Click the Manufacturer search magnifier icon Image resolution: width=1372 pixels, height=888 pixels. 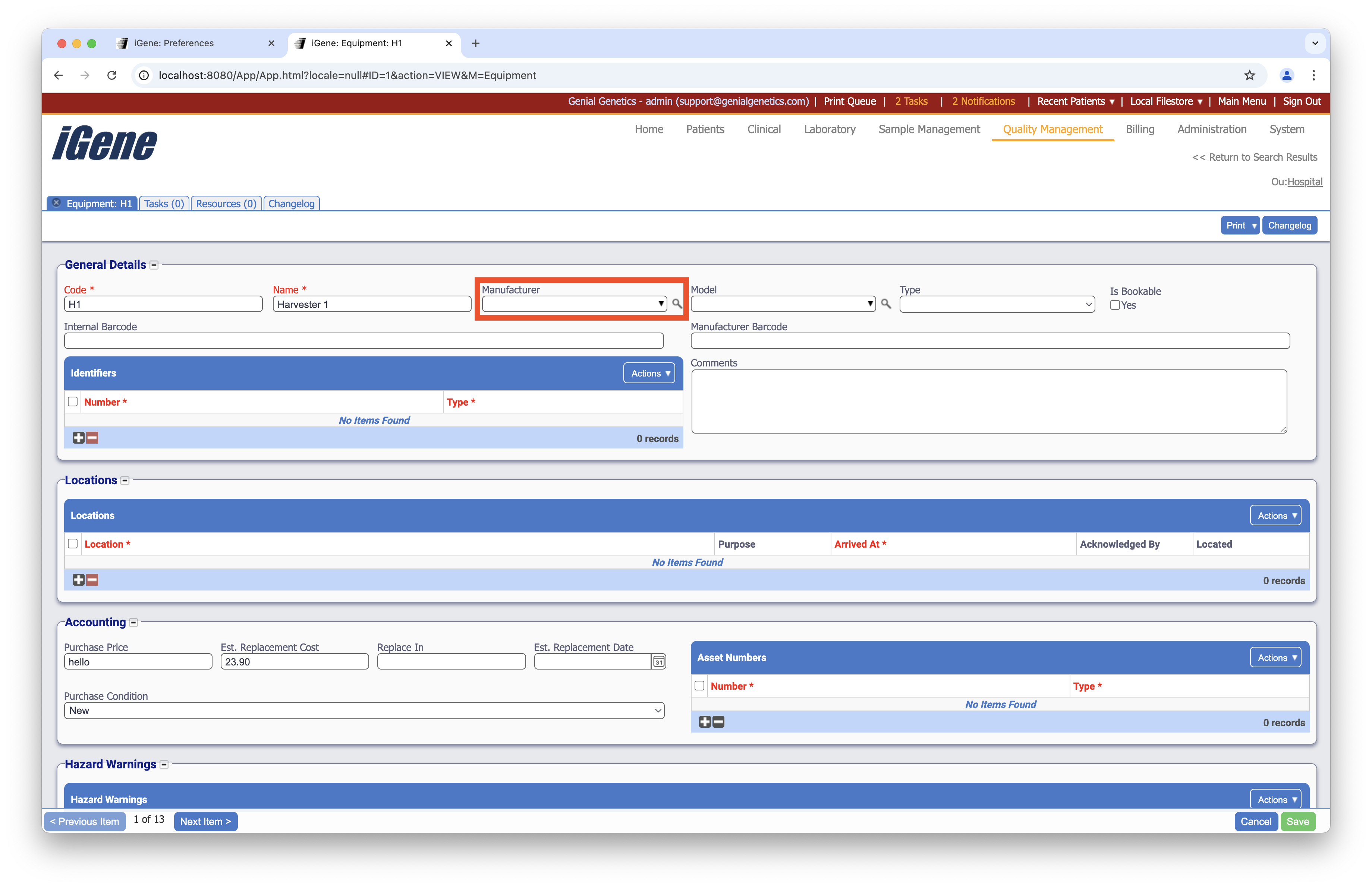tap(677, 304)
